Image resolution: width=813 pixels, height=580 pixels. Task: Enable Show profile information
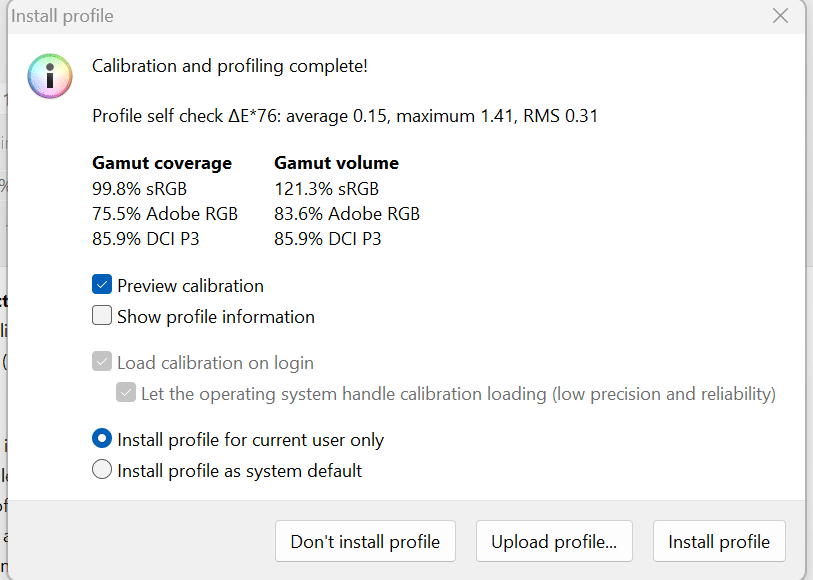click(102, 316)
